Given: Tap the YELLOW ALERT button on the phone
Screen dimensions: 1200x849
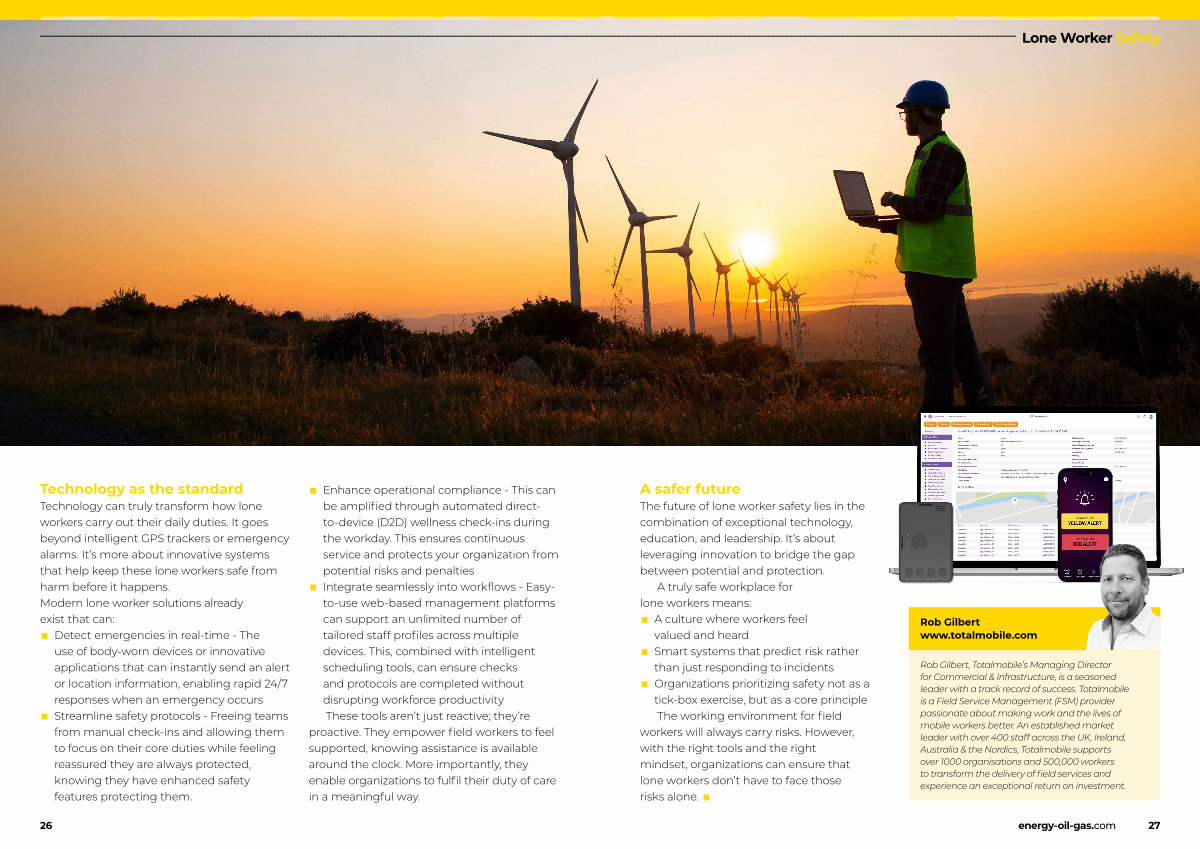Looking at the screenshot, I should [1085, 521].
